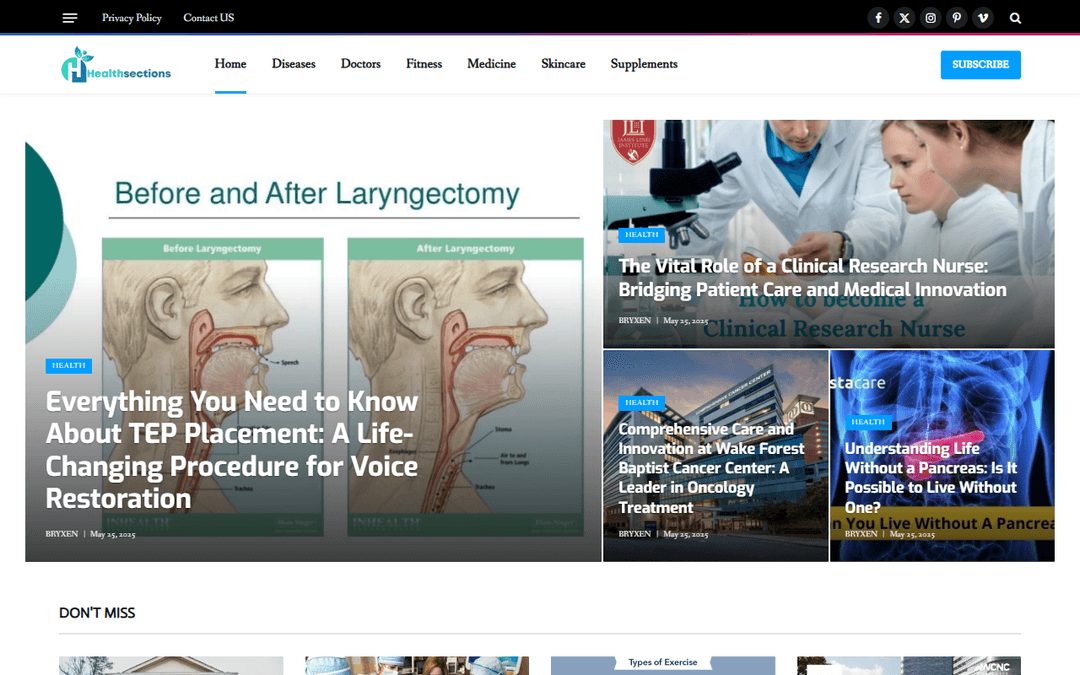Open the Pinterest social icon

[x=957, y=18]
